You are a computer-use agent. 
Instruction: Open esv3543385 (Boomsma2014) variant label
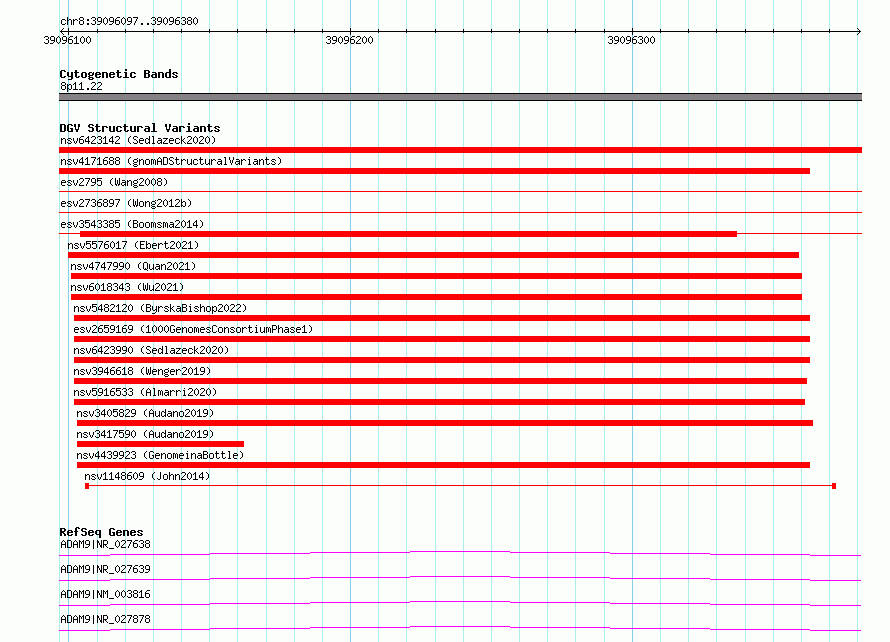point(132,224)
